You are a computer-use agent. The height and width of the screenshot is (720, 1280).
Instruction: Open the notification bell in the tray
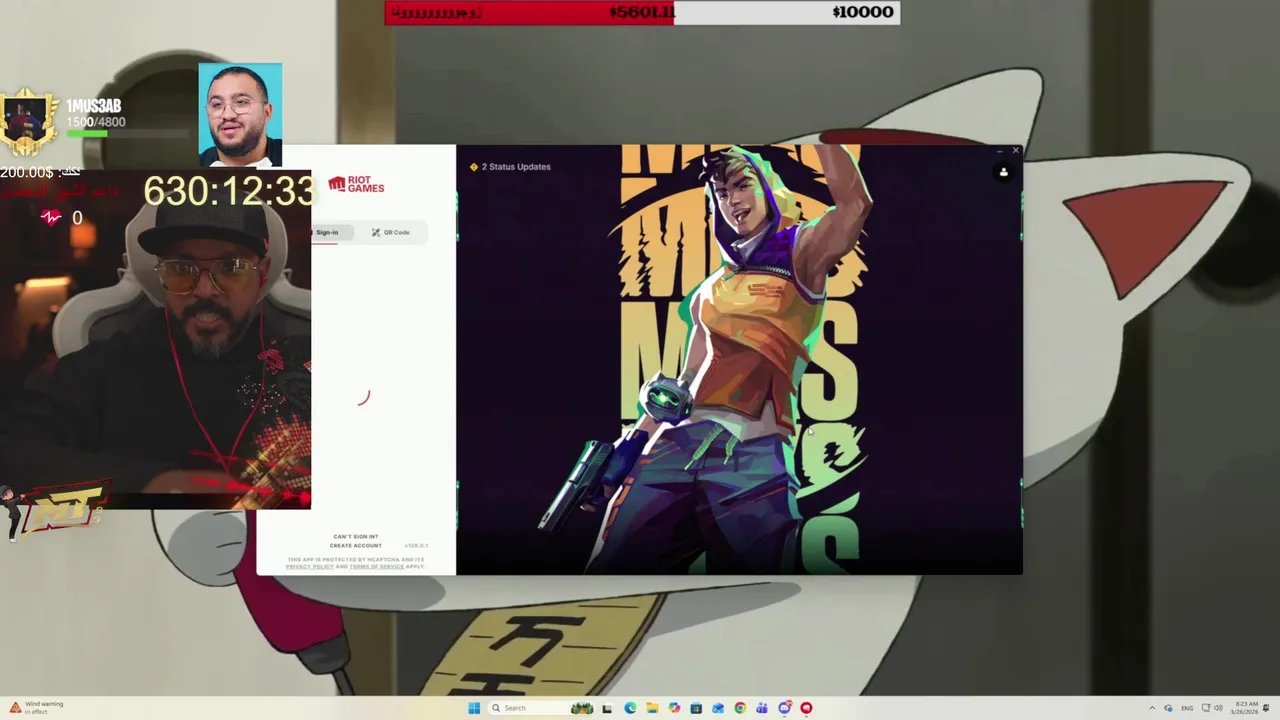[x=1266, y=708]
